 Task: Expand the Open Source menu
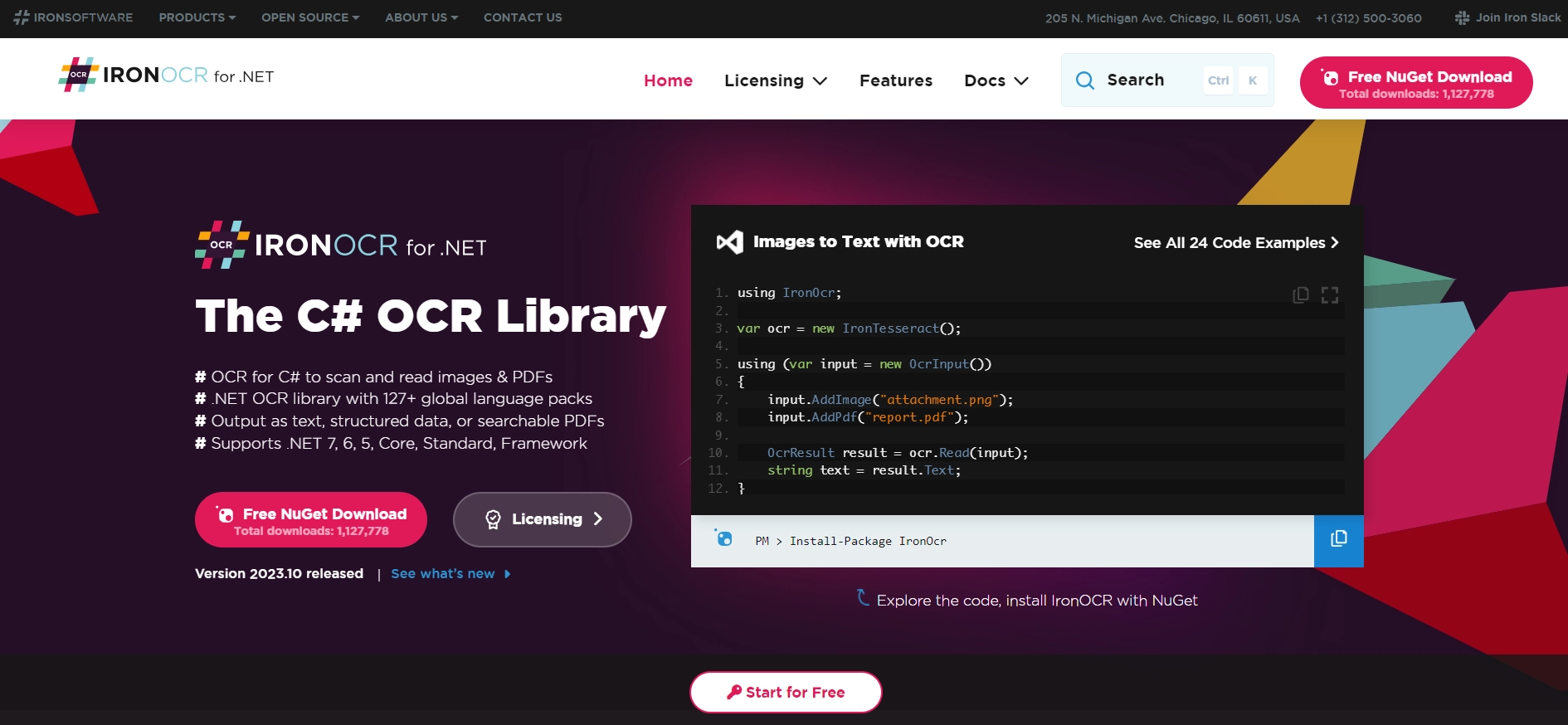(309, 17)
